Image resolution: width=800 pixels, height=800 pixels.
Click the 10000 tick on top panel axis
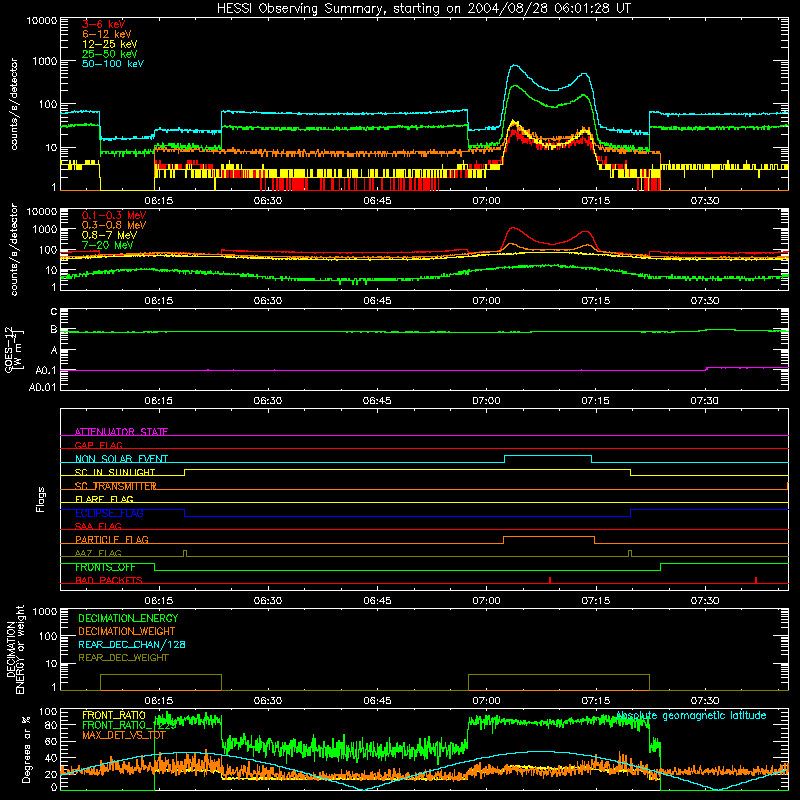click(42, 21)
